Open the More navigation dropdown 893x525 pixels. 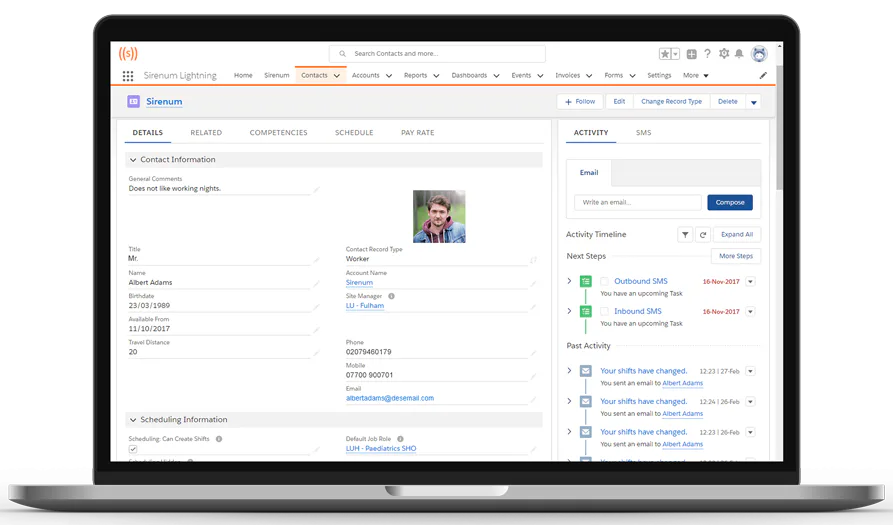pyautogui.click(x=696, y=76)
